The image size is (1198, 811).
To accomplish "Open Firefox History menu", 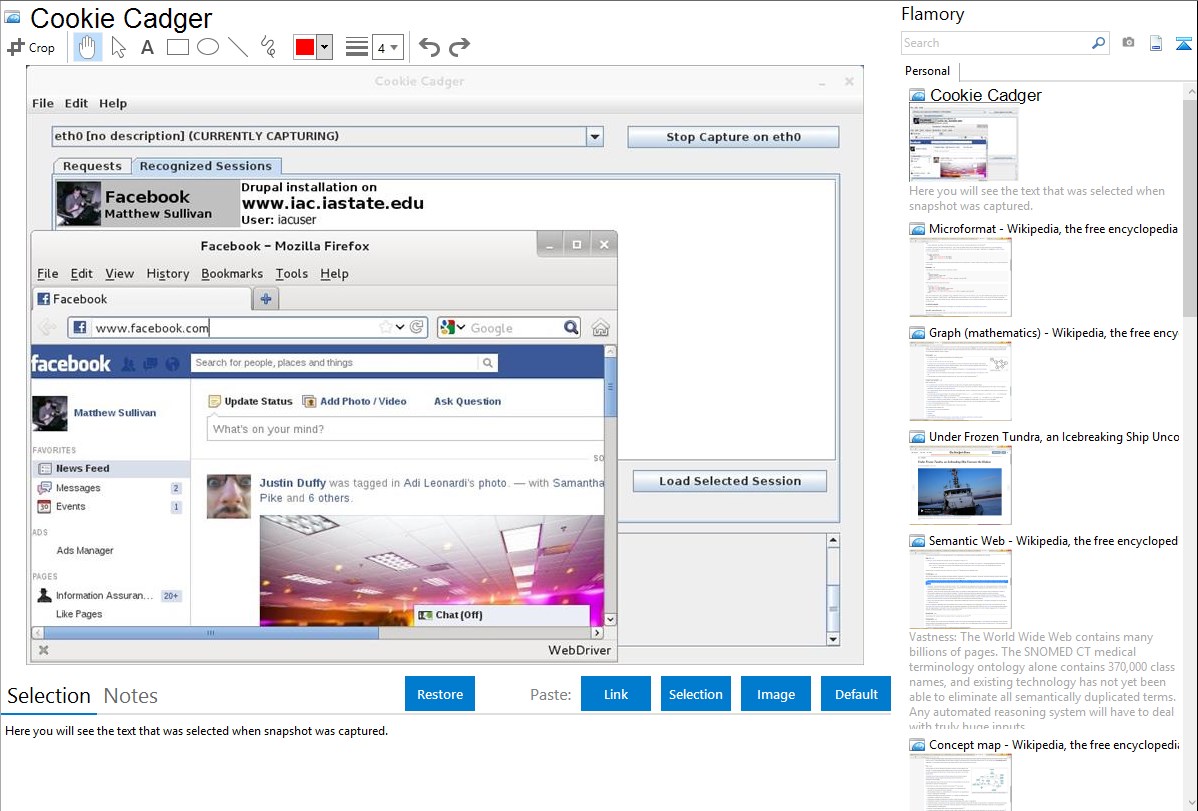I will pos(167,274).
